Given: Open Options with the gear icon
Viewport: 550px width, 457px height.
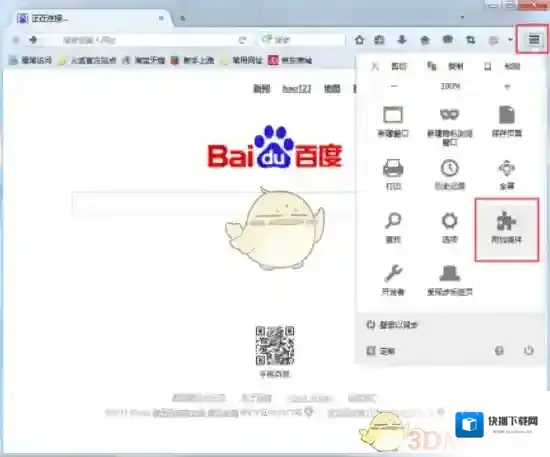Looking at the screenshot, I should click(450, 227).
